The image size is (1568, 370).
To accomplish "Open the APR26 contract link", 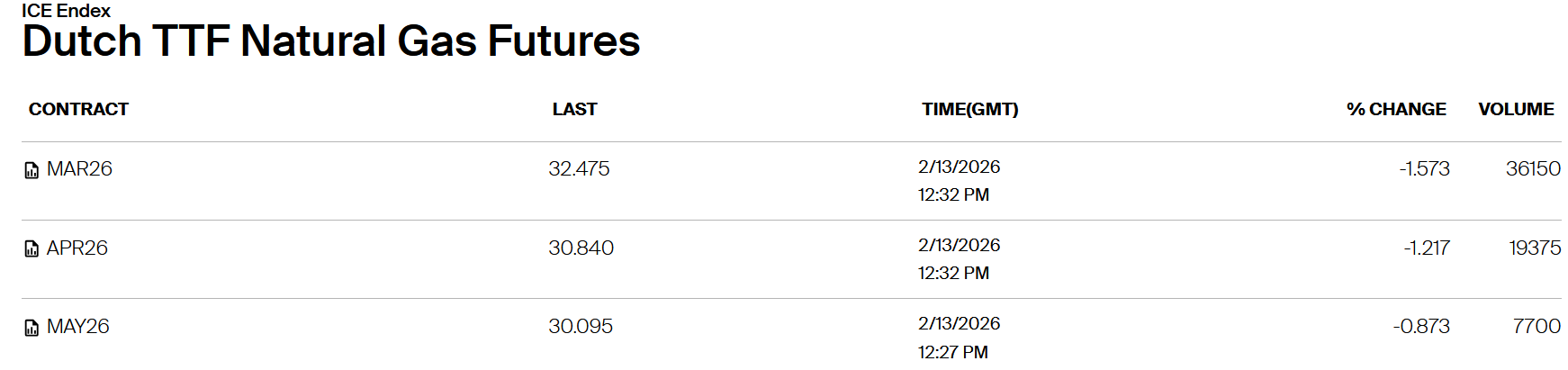I will 77,248.
